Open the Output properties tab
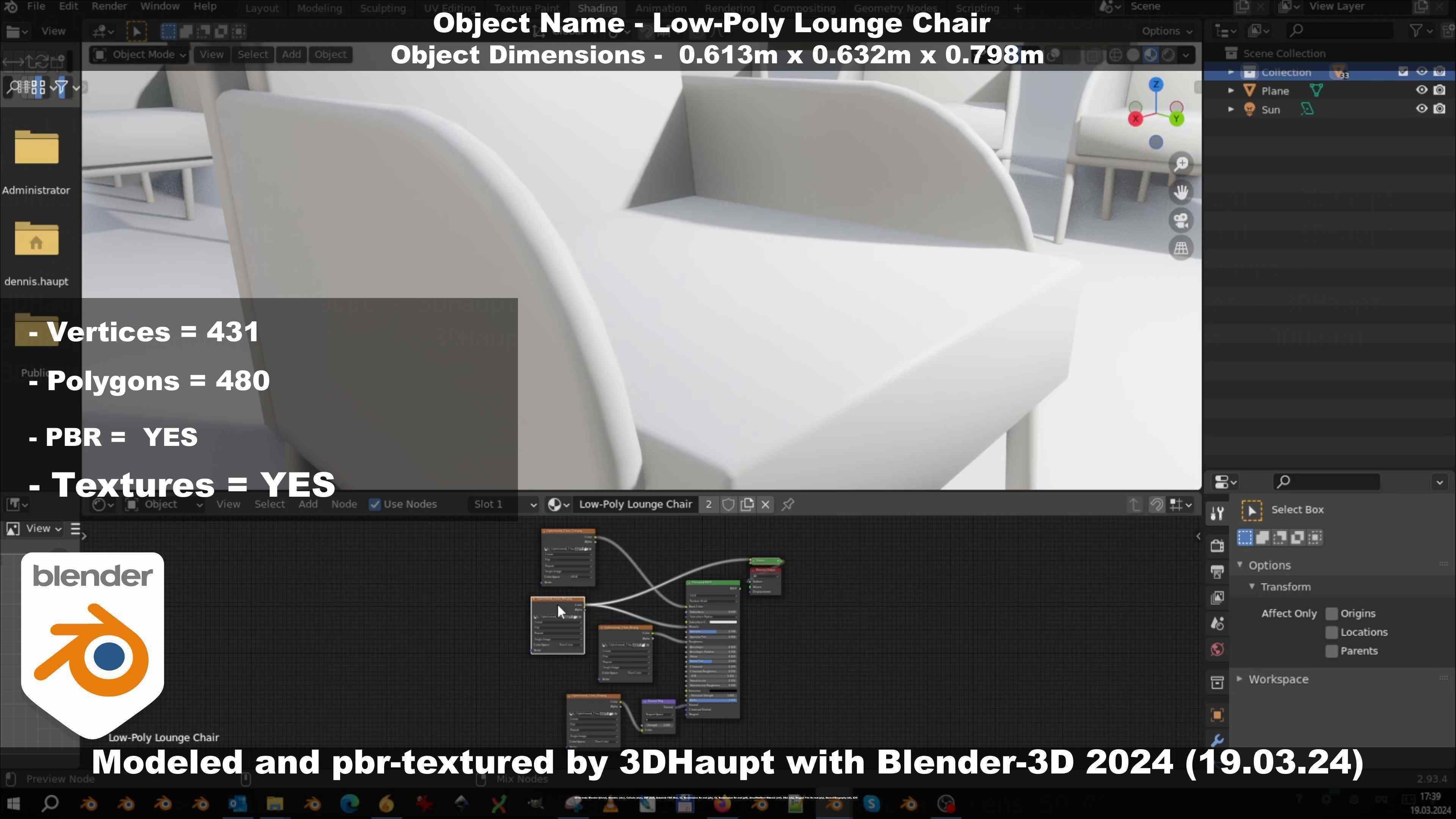 click(x=1217, y=571)
